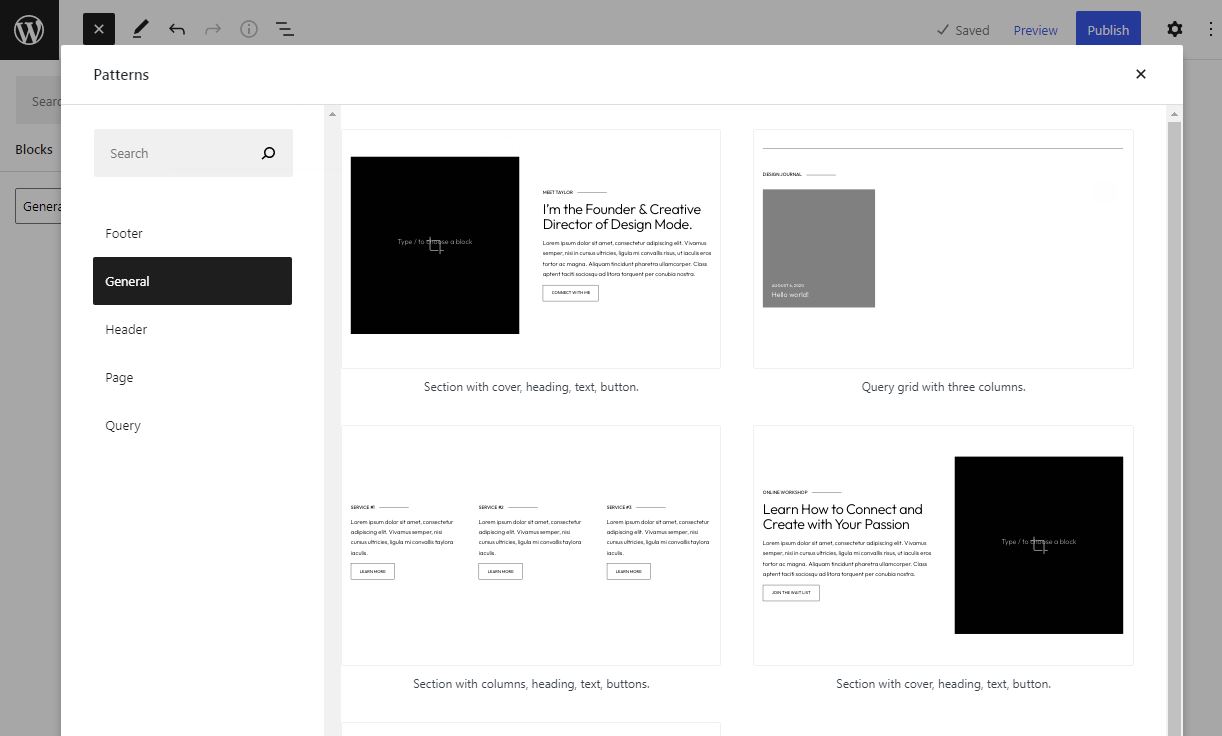Click the WordPress logo icon

tap(29, 30)
